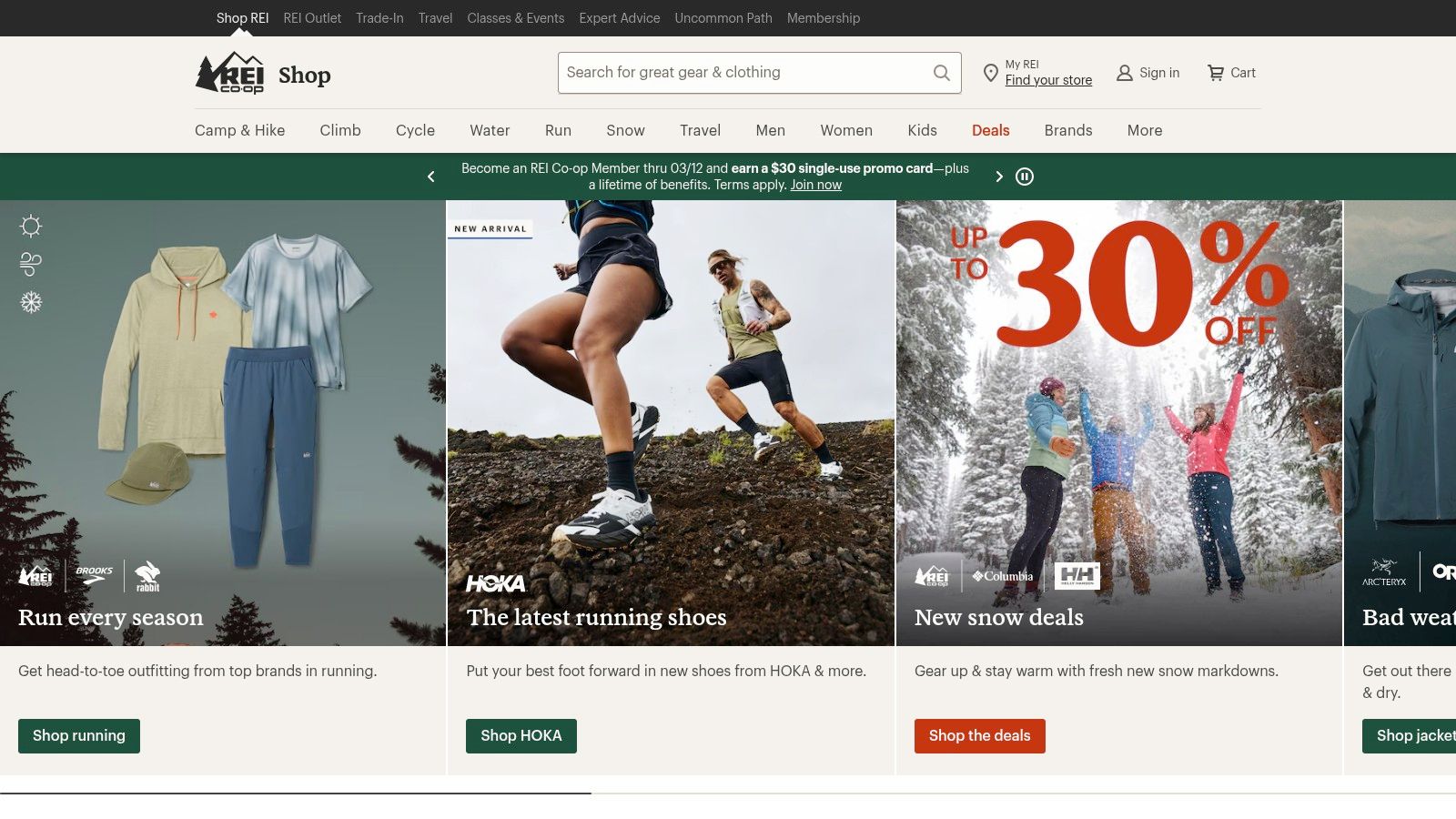Screen dimensions: 1456x819
Task: Click the REI Co-op logo
Action: (x=229, y=73)
